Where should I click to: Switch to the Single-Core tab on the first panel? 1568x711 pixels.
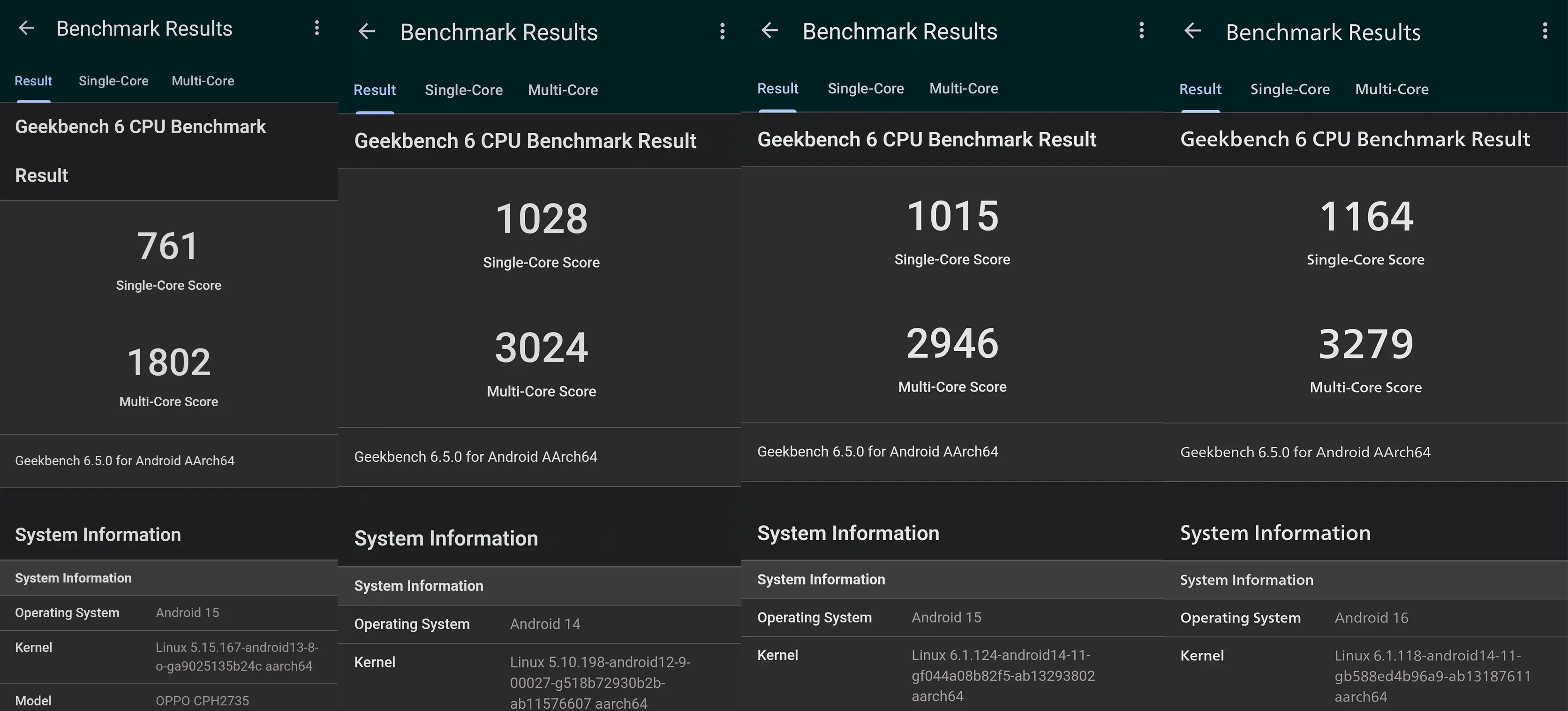[113, 80]
